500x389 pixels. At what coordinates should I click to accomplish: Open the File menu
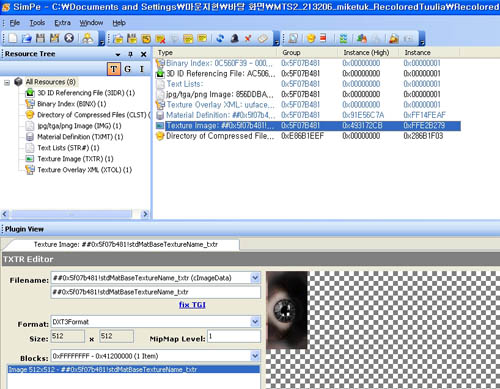tap(14, 23)
